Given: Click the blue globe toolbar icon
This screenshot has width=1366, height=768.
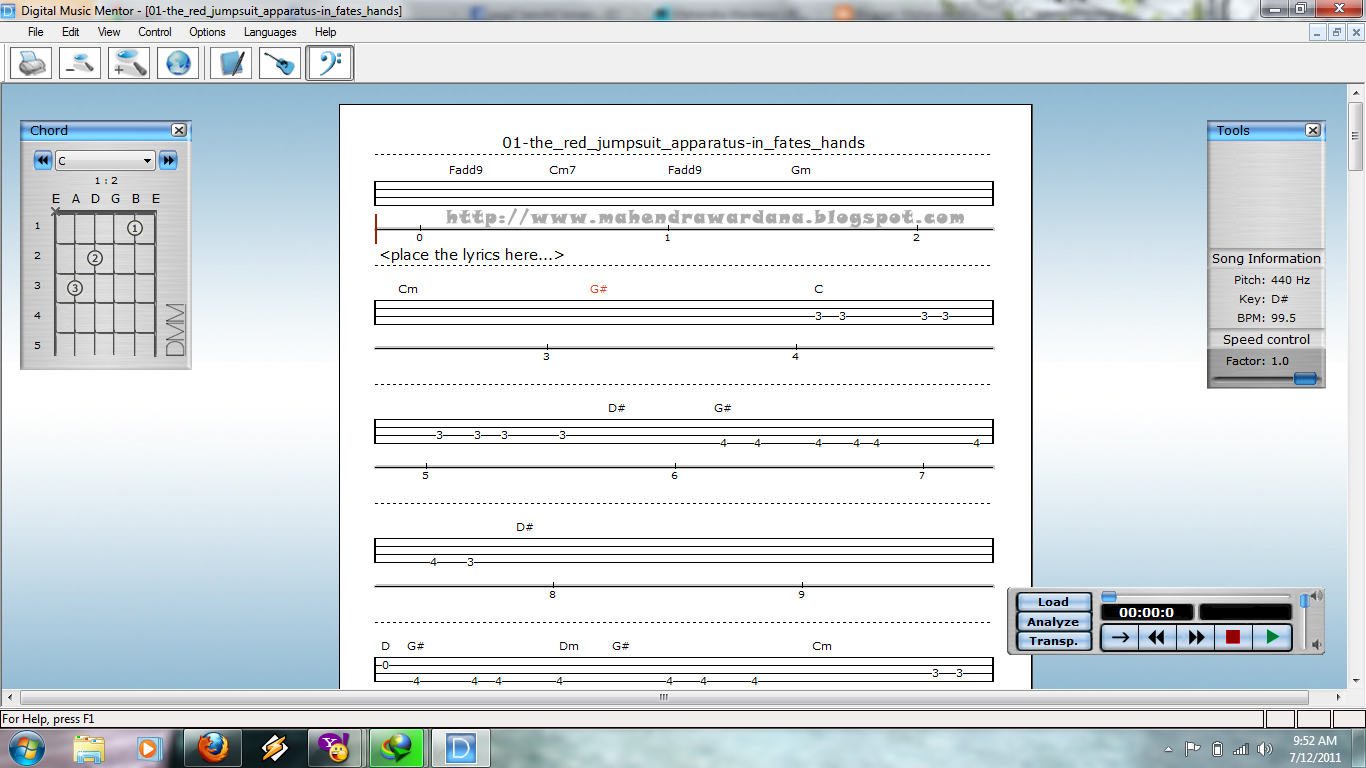Looking at the screenshot, I should tap(178, 64).
